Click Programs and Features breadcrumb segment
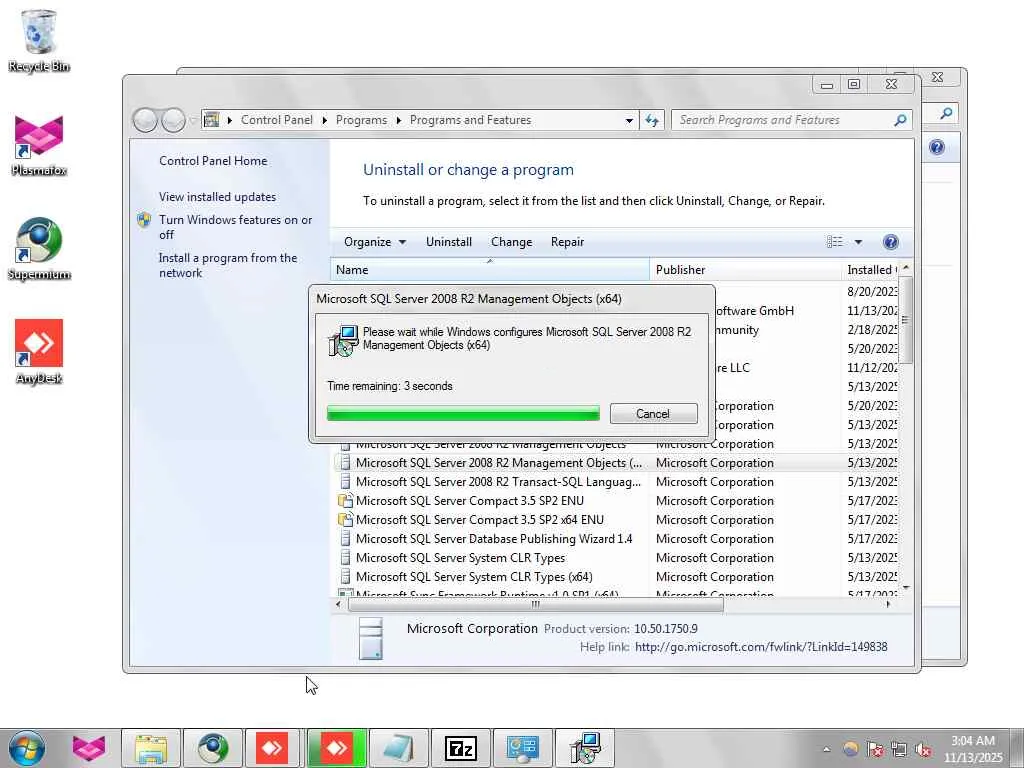 point(470,120)
